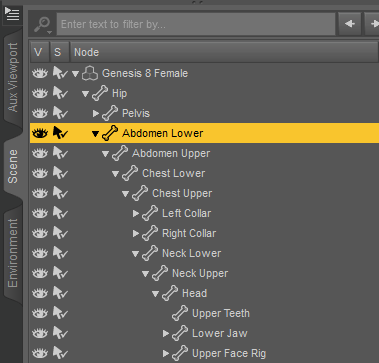
Task: Toggle selectability arrow for Pelvis
Action: click(60, 113)
